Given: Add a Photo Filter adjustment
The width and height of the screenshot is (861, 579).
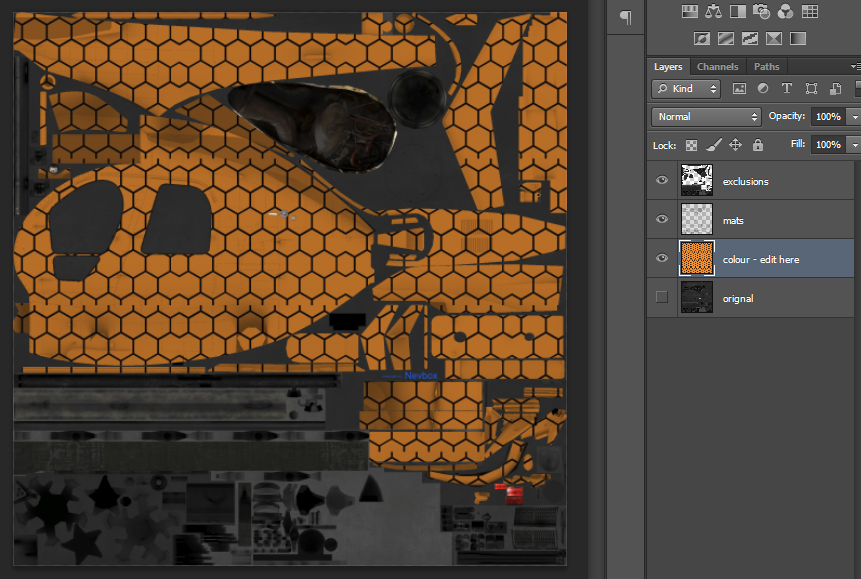Looking at the screenshot, I should pyautogui.click(x=761, y=12).
